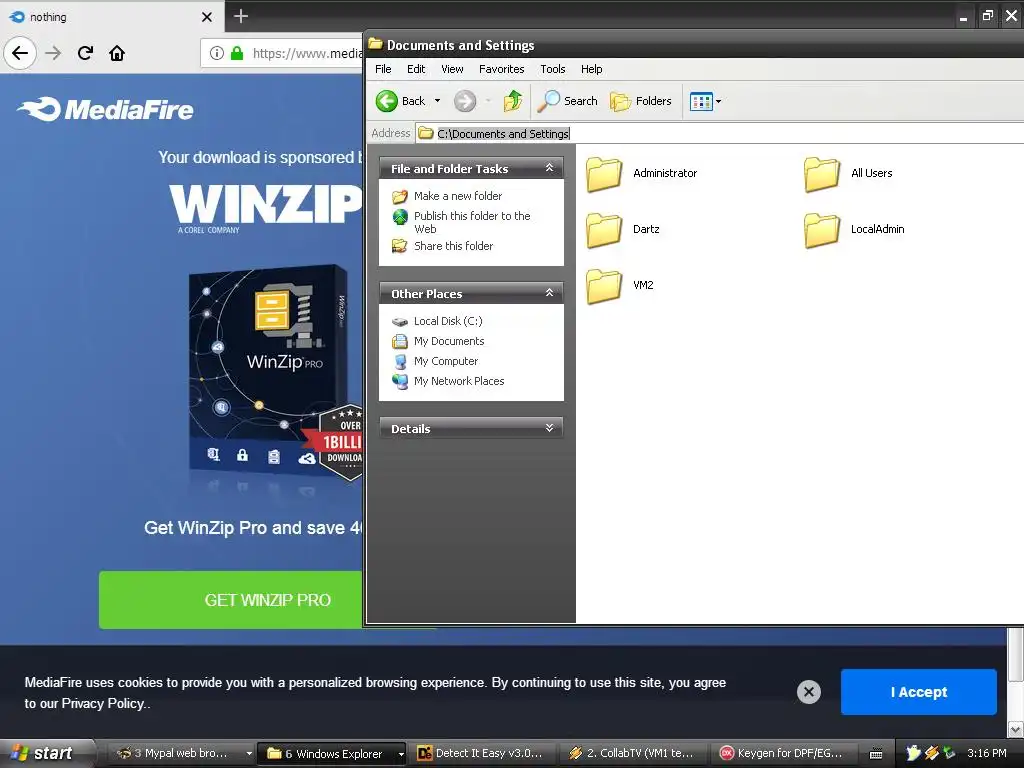Click the green Back button in Explorer

click(x=401, y=101)
